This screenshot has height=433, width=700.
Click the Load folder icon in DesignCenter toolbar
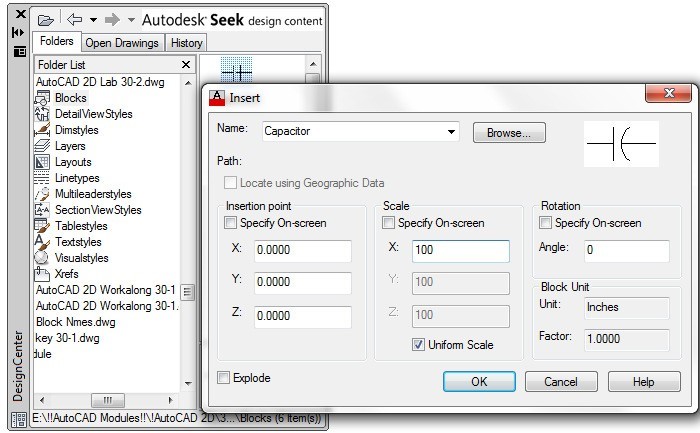pos(45,20)
